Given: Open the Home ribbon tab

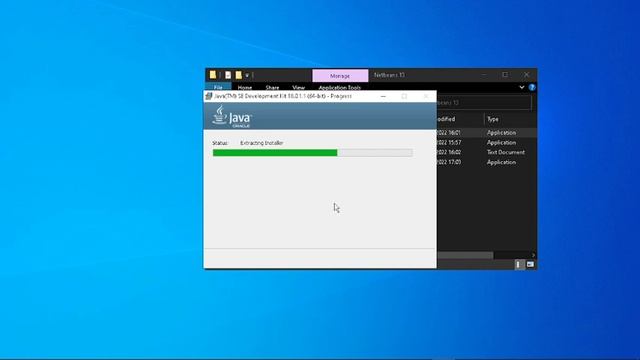Looking at the screenshot, I should tap(245, 87).
